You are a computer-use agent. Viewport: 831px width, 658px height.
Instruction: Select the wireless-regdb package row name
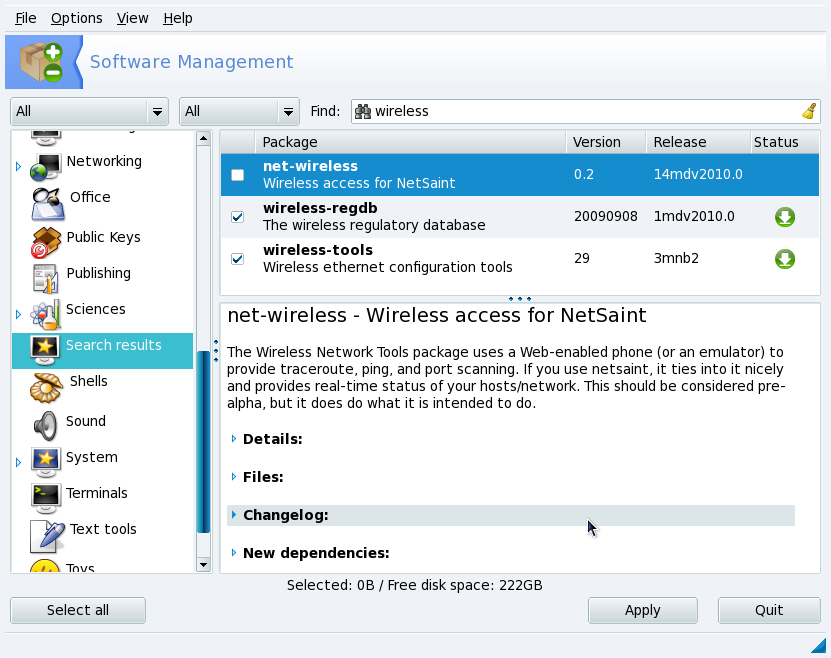coord(320,208)
